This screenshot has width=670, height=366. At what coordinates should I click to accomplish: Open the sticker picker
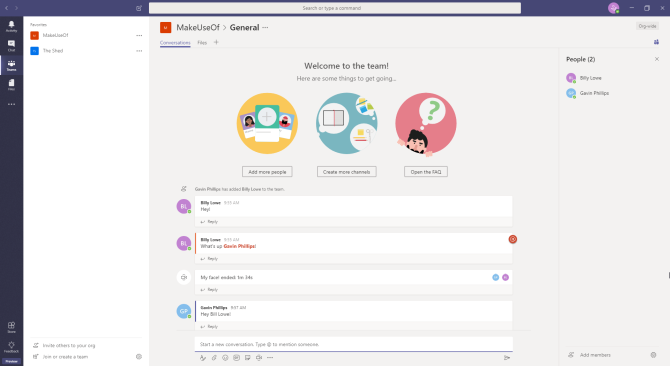pyautogui.click(x=247, y=358)
